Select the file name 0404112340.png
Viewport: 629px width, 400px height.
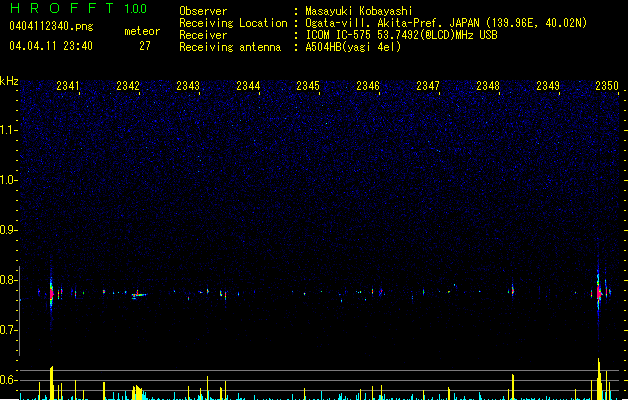point(51,26)
